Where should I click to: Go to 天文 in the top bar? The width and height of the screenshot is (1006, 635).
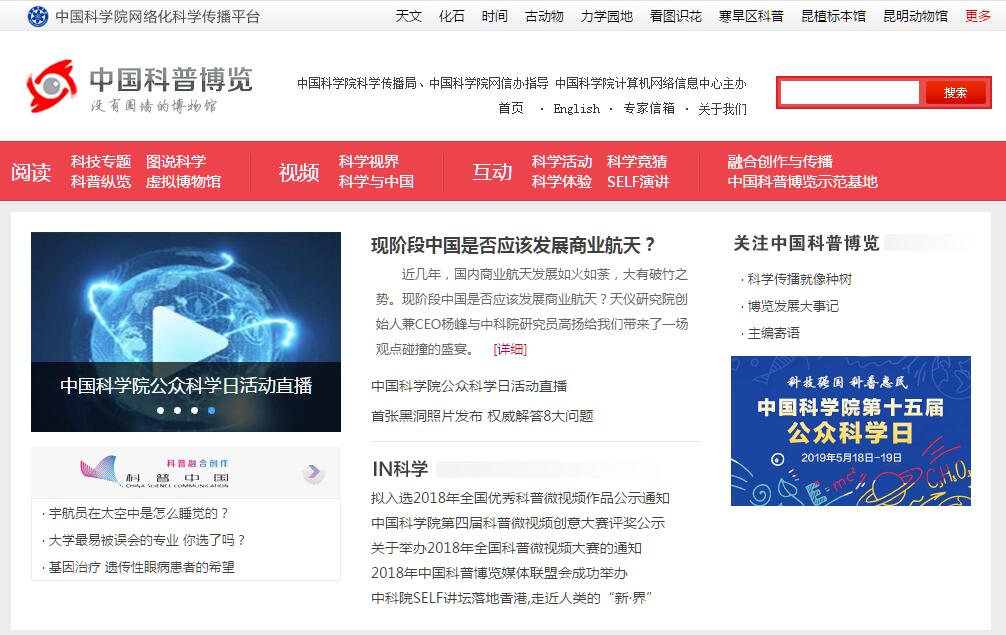(x=408, y=16)
